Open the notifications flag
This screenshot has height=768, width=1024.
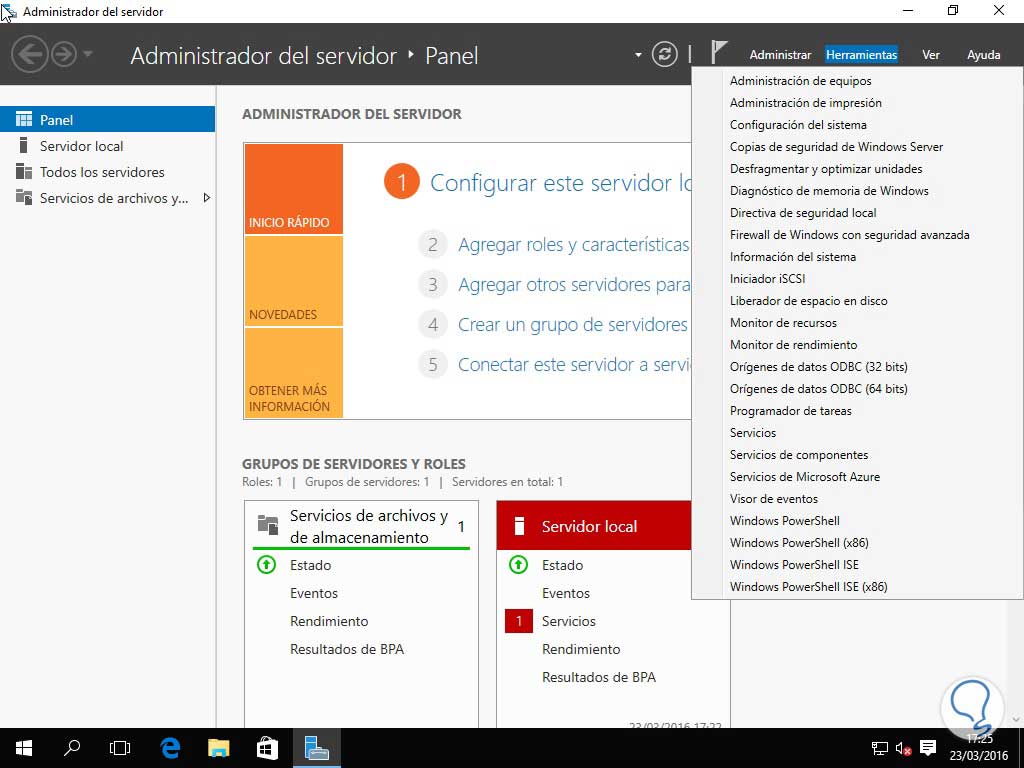click(x=718, y=52)
